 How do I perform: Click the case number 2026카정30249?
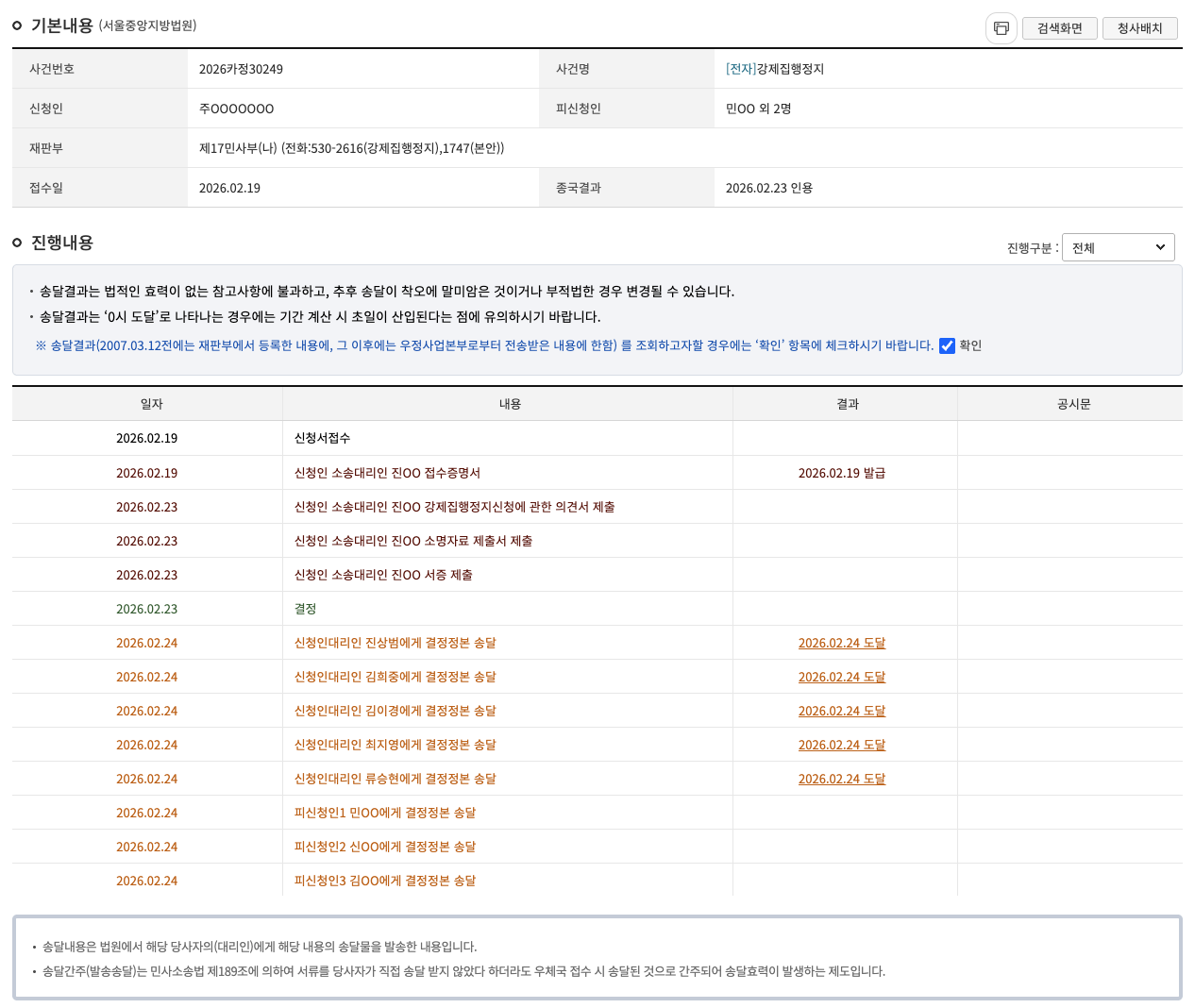241,69
